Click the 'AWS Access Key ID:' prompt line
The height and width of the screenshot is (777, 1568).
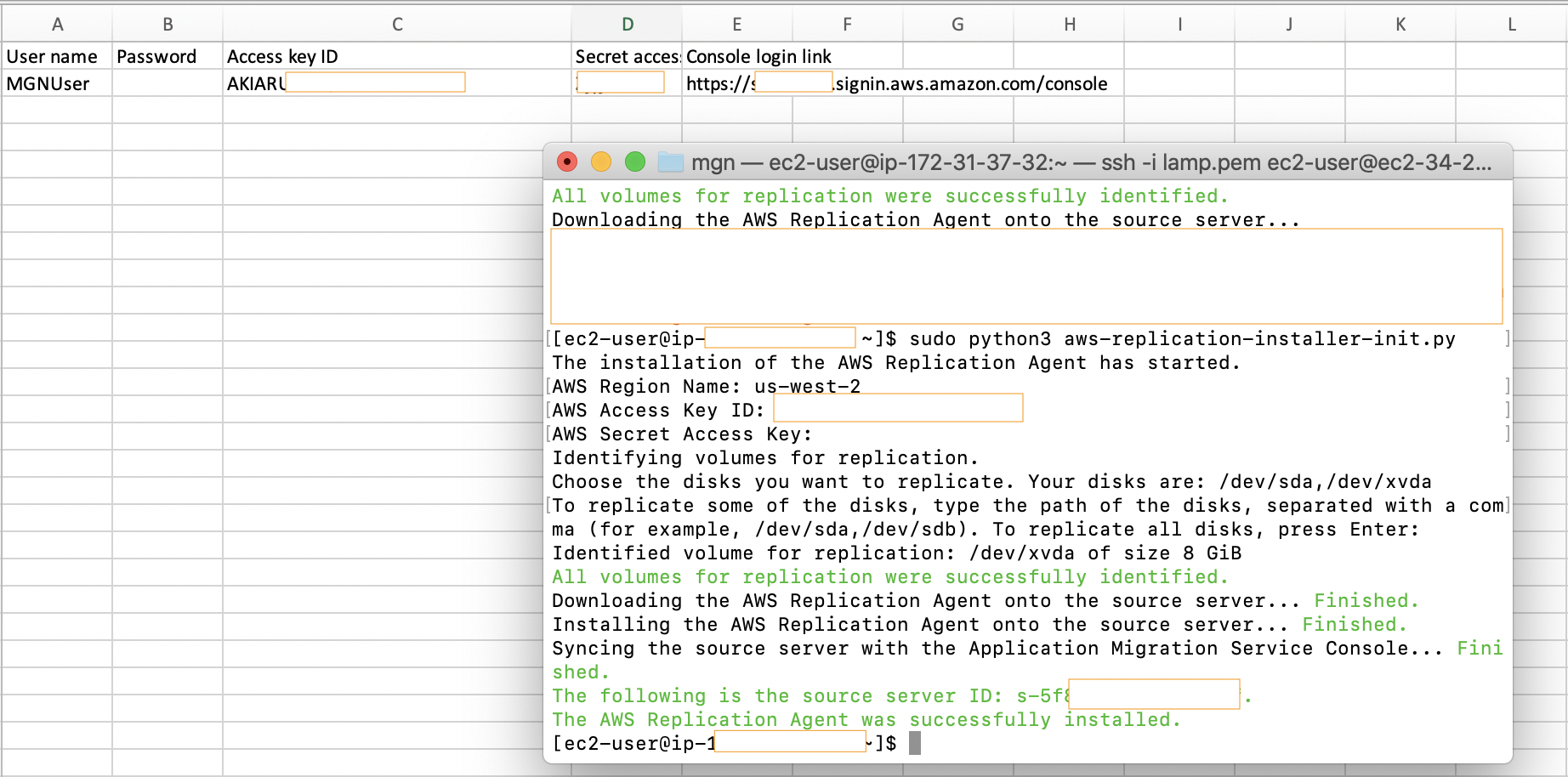click(x=658, y=411)
